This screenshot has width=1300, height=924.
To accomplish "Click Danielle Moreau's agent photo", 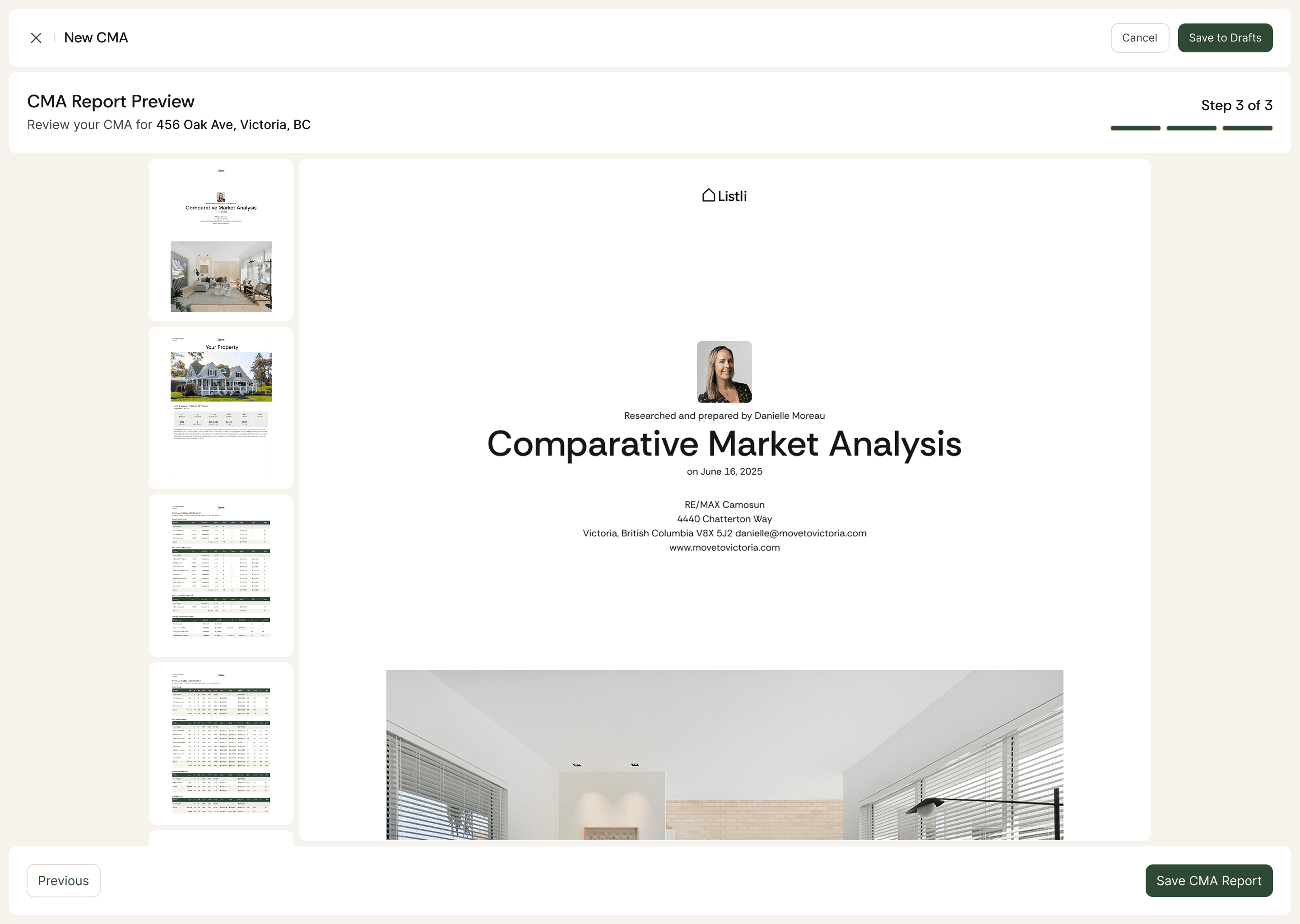I will pyautogui.click(x=724, y=372).
